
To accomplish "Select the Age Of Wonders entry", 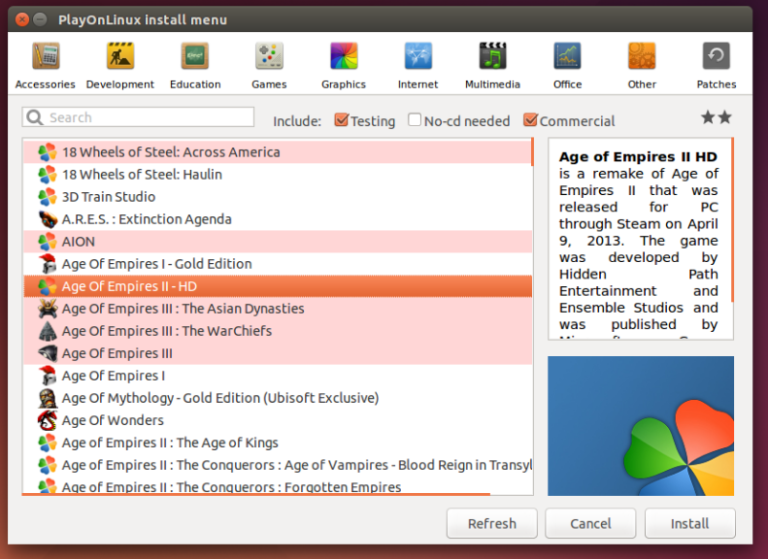I will pyautogui.click(x=277, y=420).
